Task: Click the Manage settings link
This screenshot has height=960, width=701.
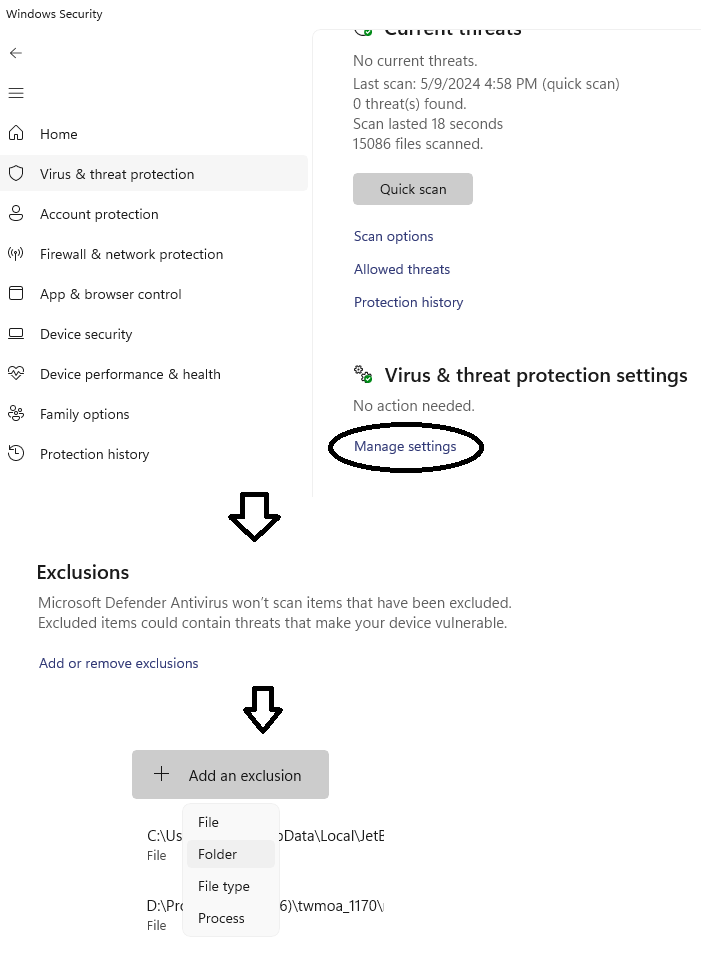Action: 405,446
